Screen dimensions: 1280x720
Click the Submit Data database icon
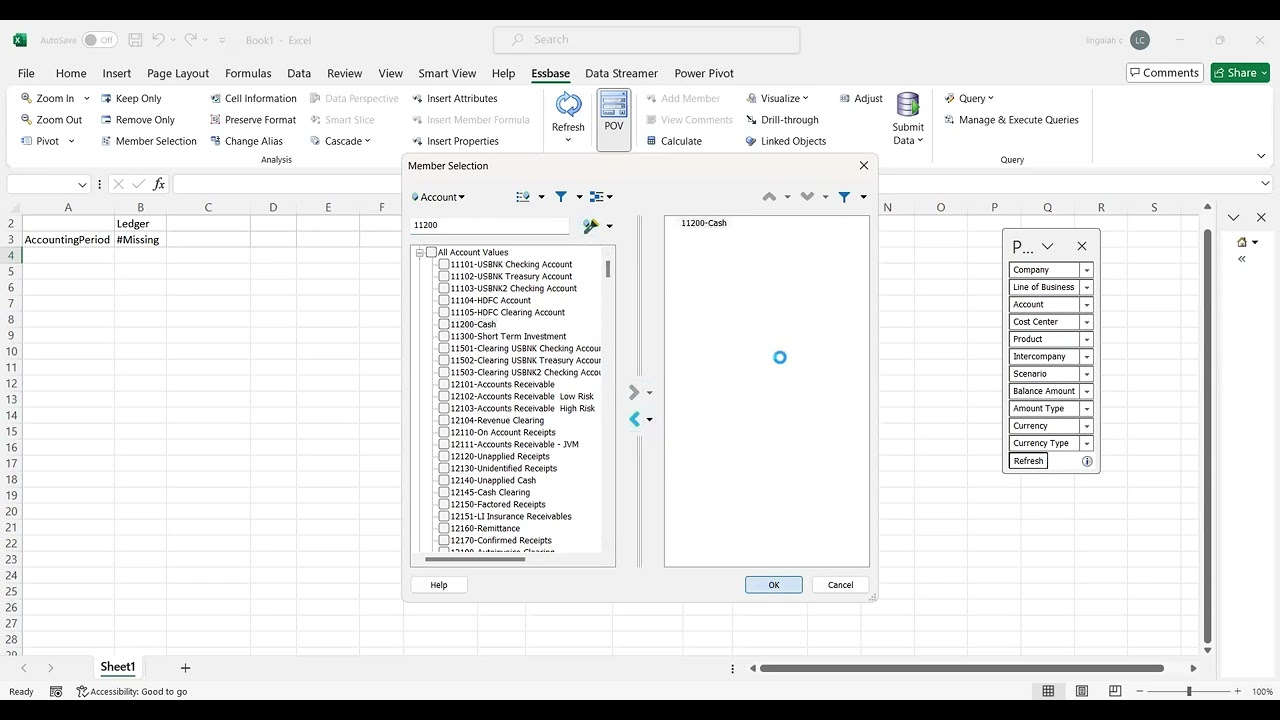coord(908,105)
